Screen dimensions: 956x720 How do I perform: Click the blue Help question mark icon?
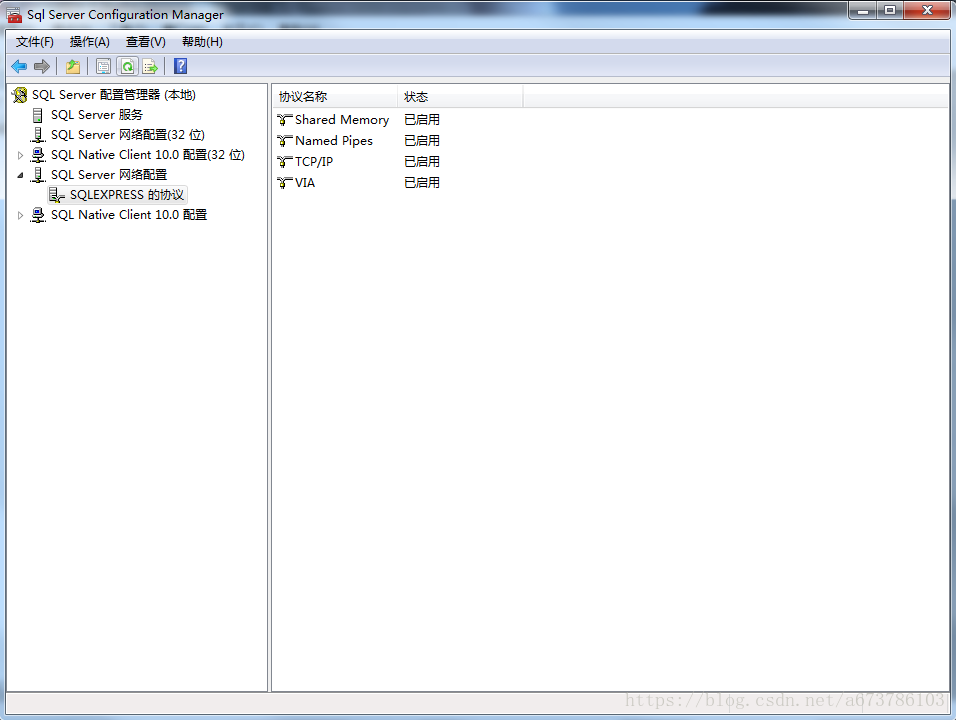[x=180, y=66]
